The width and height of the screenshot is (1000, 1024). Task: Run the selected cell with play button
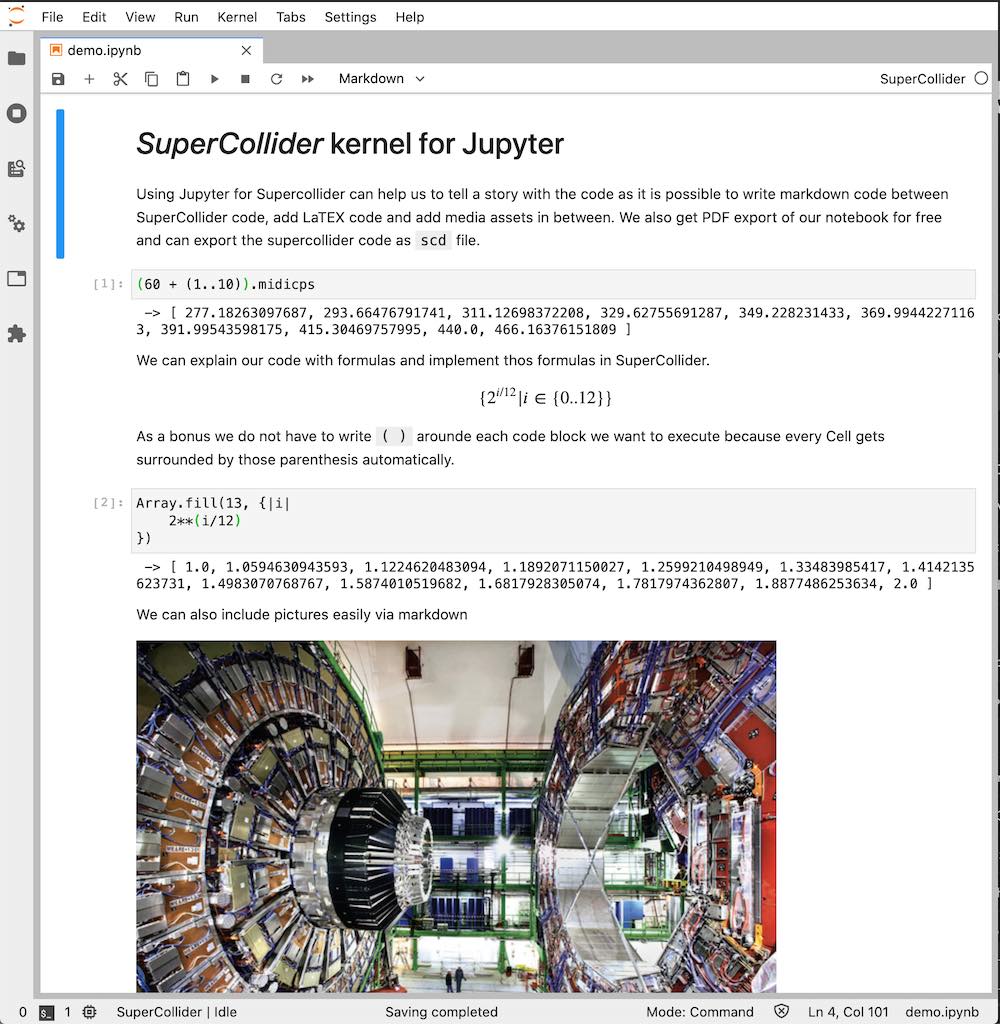click(214, 79)
